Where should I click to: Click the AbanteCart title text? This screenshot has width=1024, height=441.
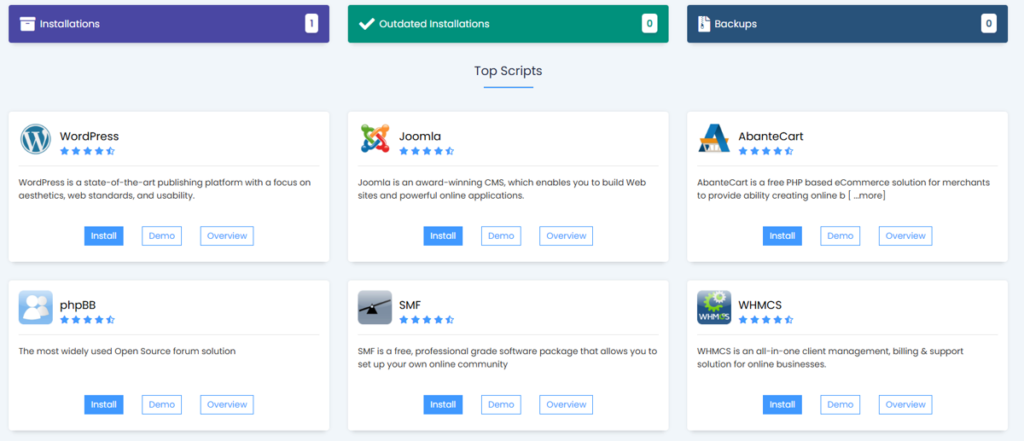[x=771, y=137]
